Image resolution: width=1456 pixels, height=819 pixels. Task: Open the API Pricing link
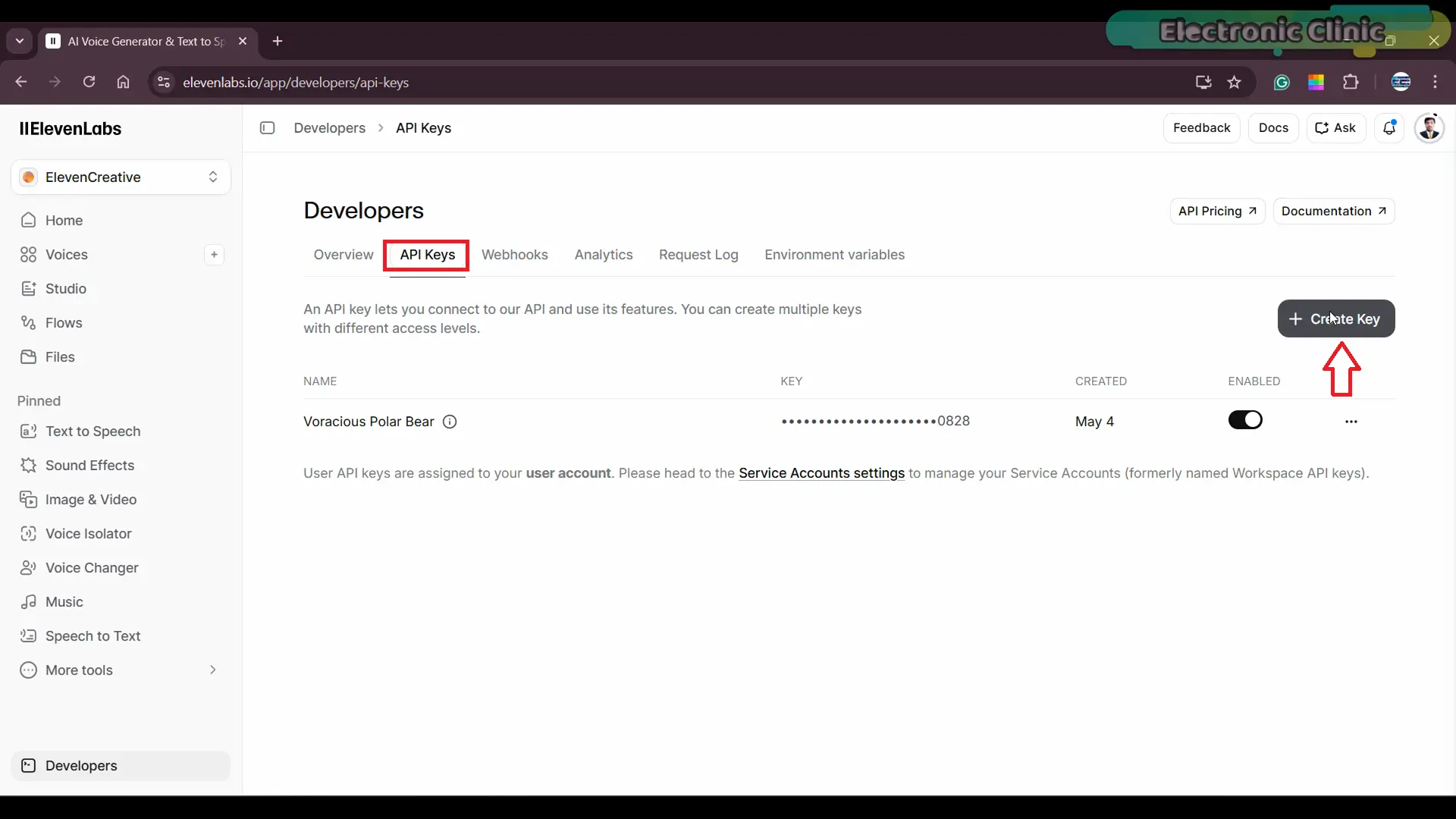coord(1217,212)
